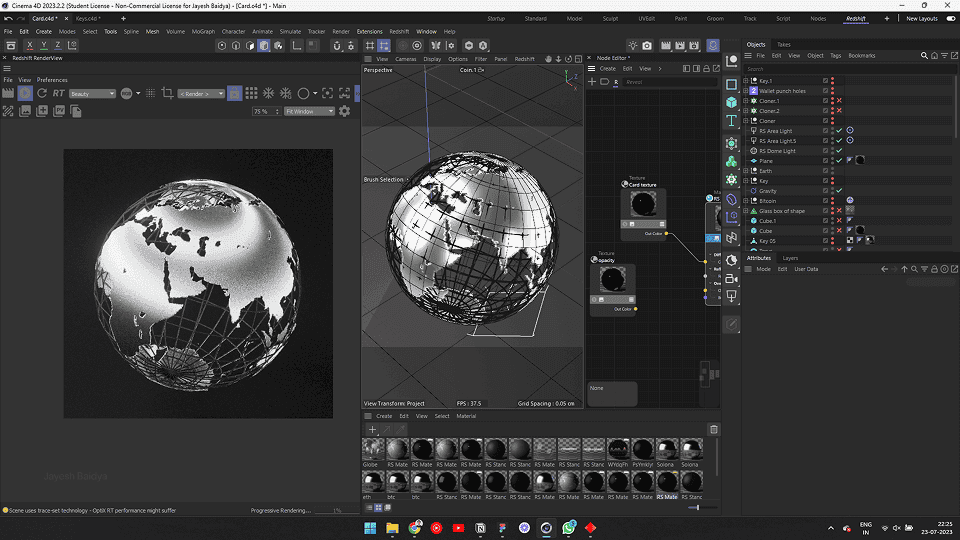Viewport: 960px width, 540px height.
Task: Click Preferences in the RenderView menu
Action: pyautogui.click(x=52, y=80)
